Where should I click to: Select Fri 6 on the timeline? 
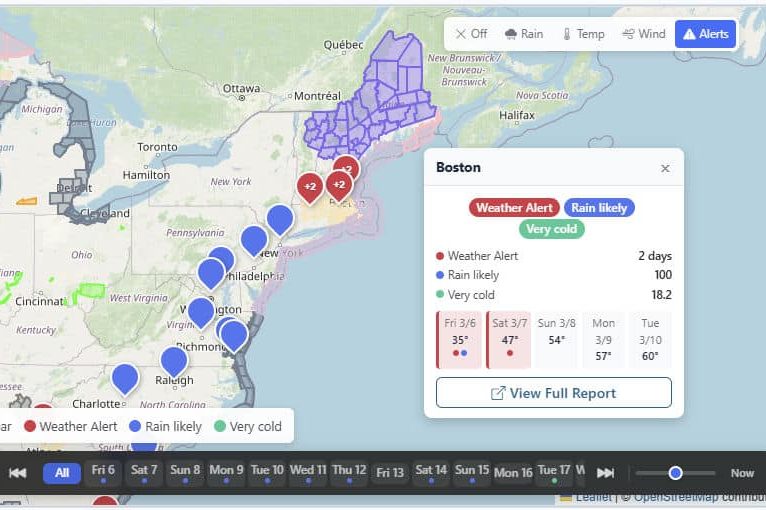click(103, 471)
